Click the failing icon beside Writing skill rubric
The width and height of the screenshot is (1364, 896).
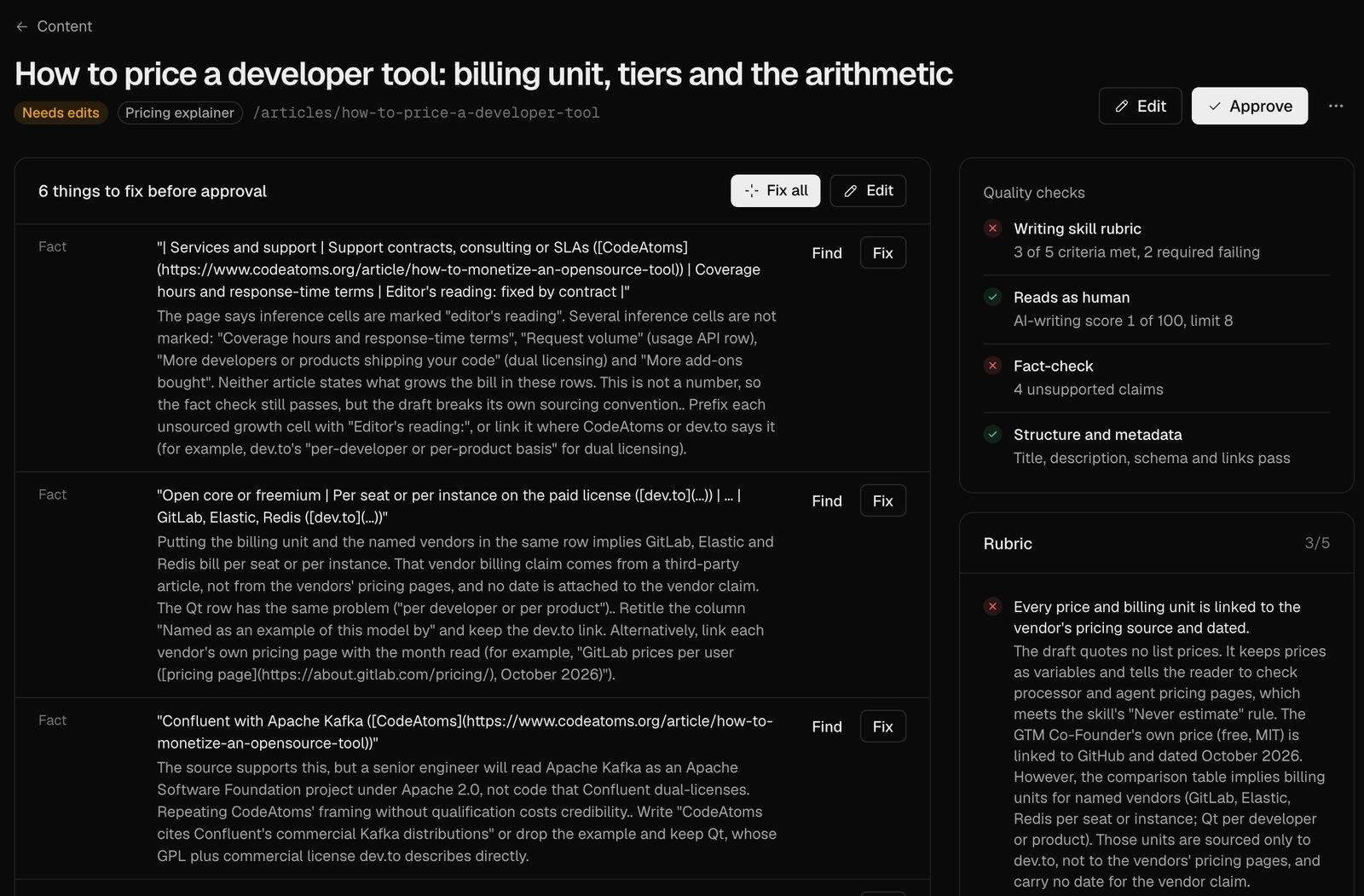(x=992, y=228)
